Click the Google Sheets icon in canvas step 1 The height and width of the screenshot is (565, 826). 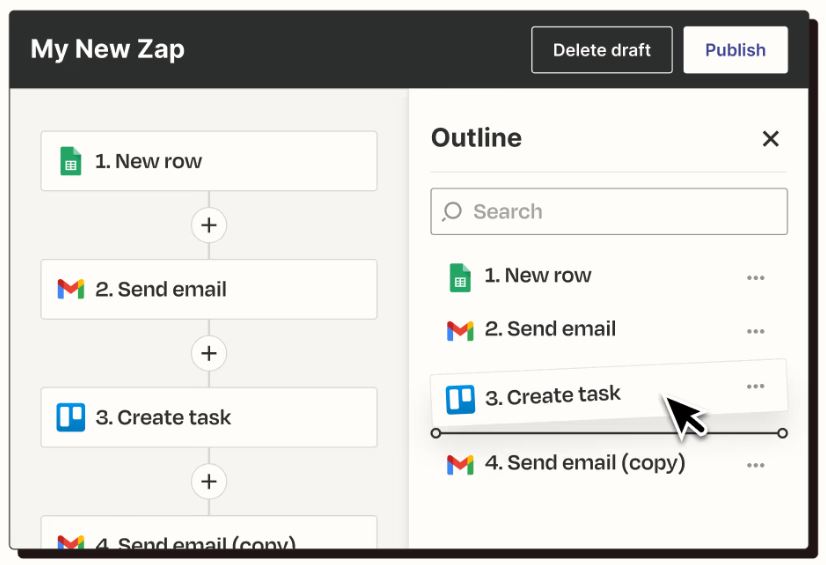tap(71, 161)
